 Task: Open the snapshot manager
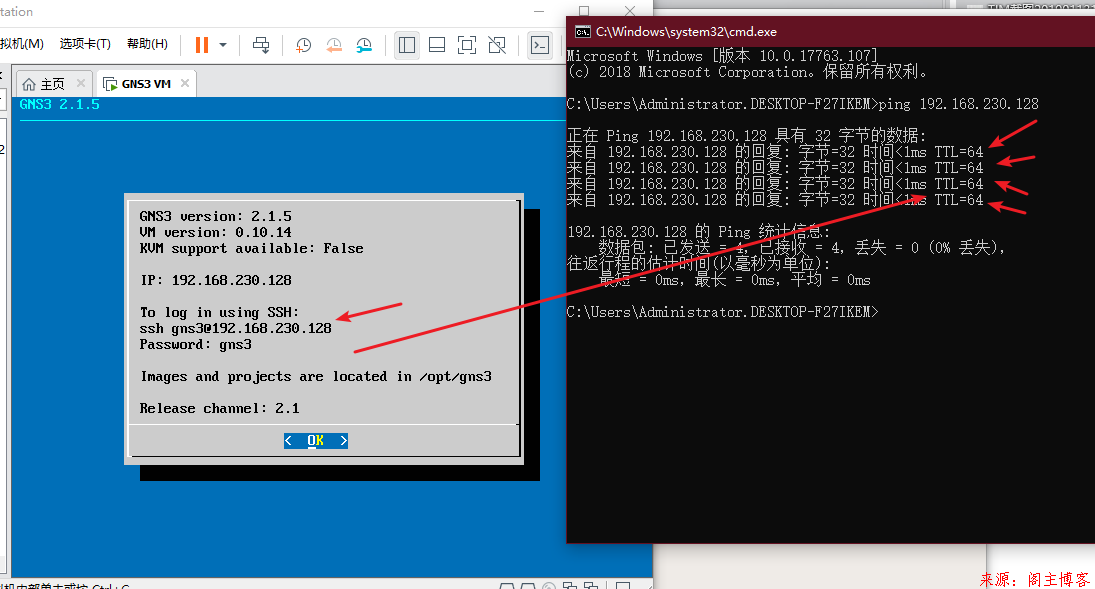(x=364, y=45)
